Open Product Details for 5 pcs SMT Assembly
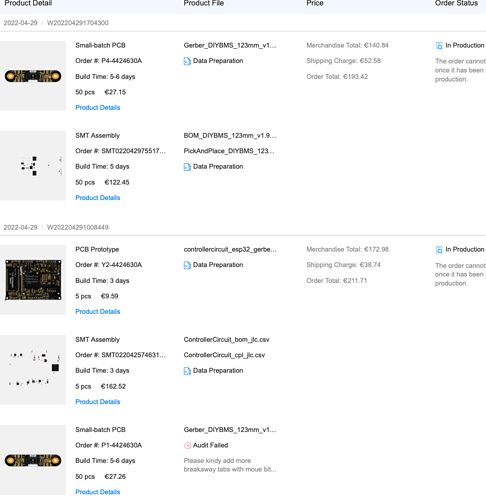Image resolution: width=486 pixels, height=499 pixels. (98, 402)
